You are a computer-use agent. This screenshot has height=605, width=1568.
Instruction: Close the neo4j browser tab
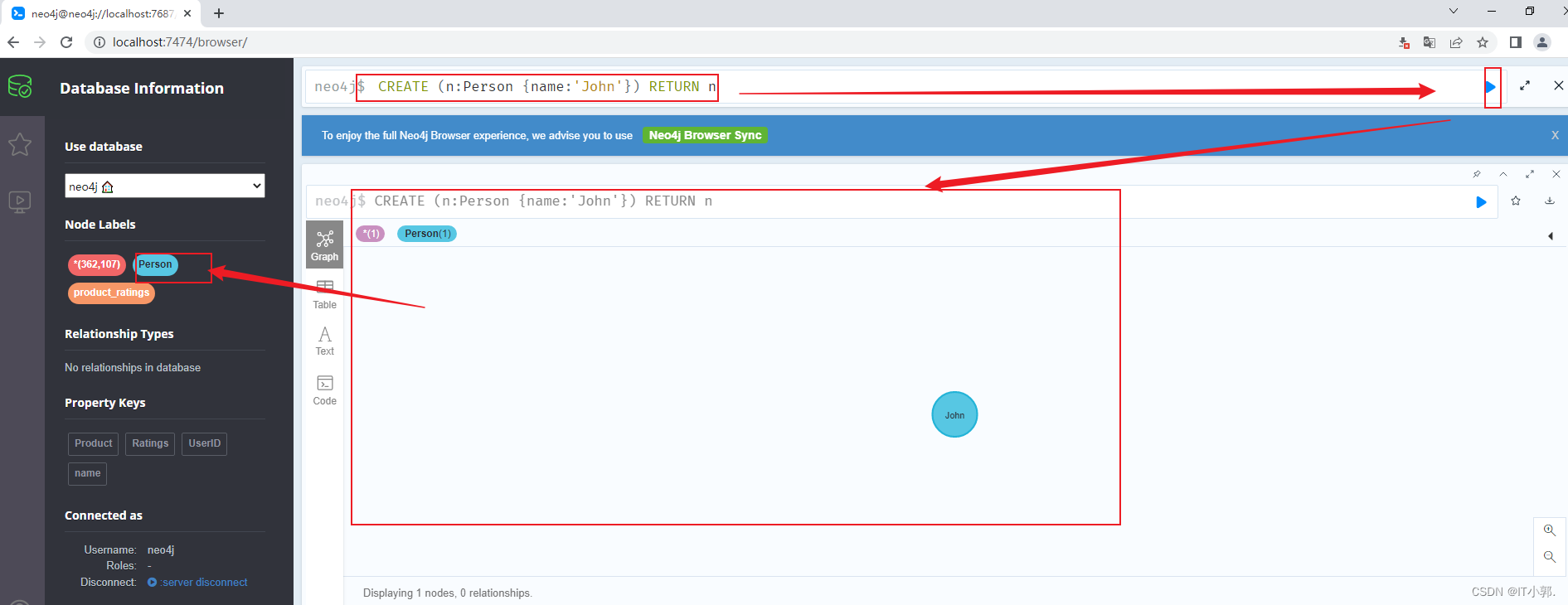tap(187, 13)
